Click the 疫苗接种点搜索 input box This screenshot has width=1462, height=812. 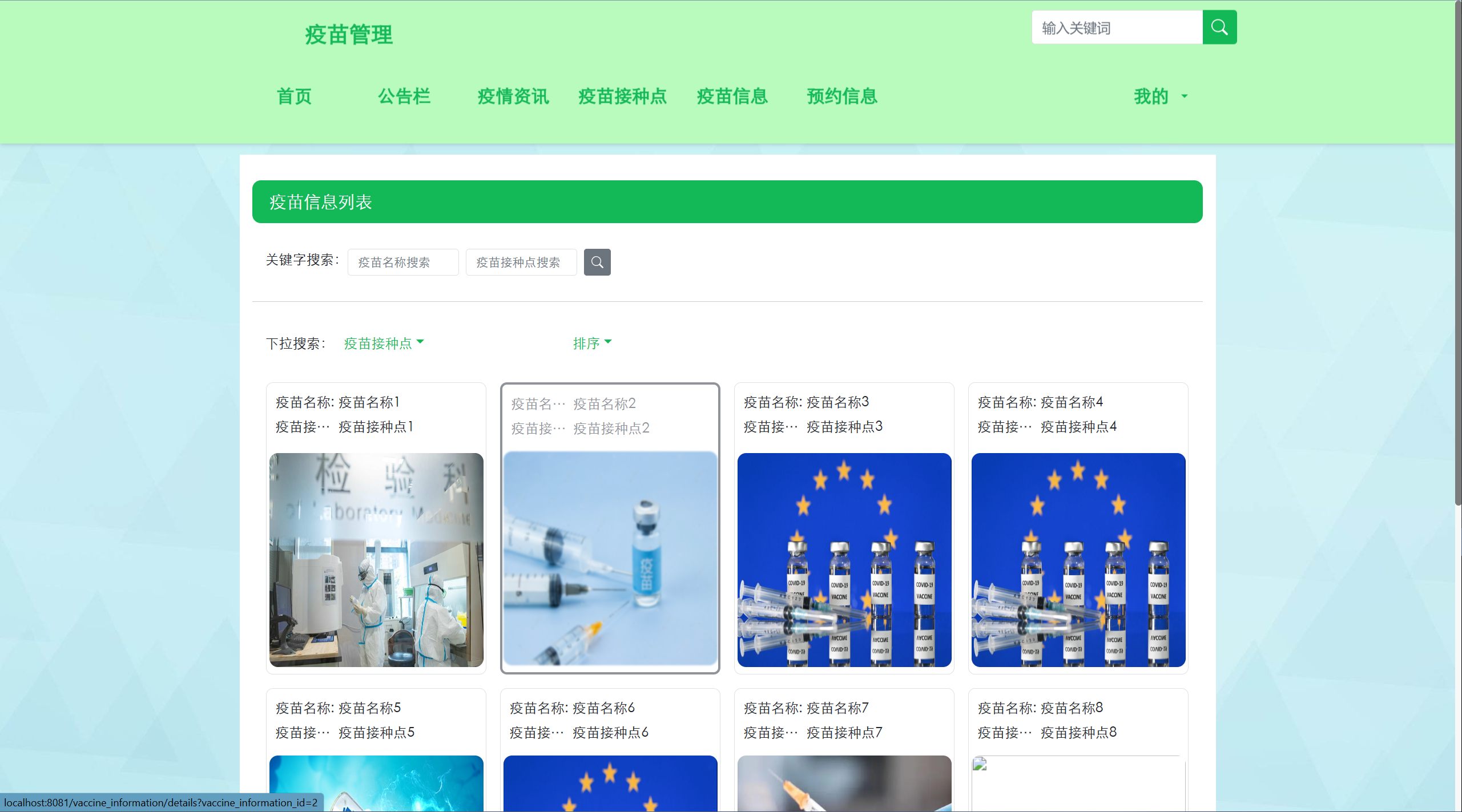[x=521, y=262]
